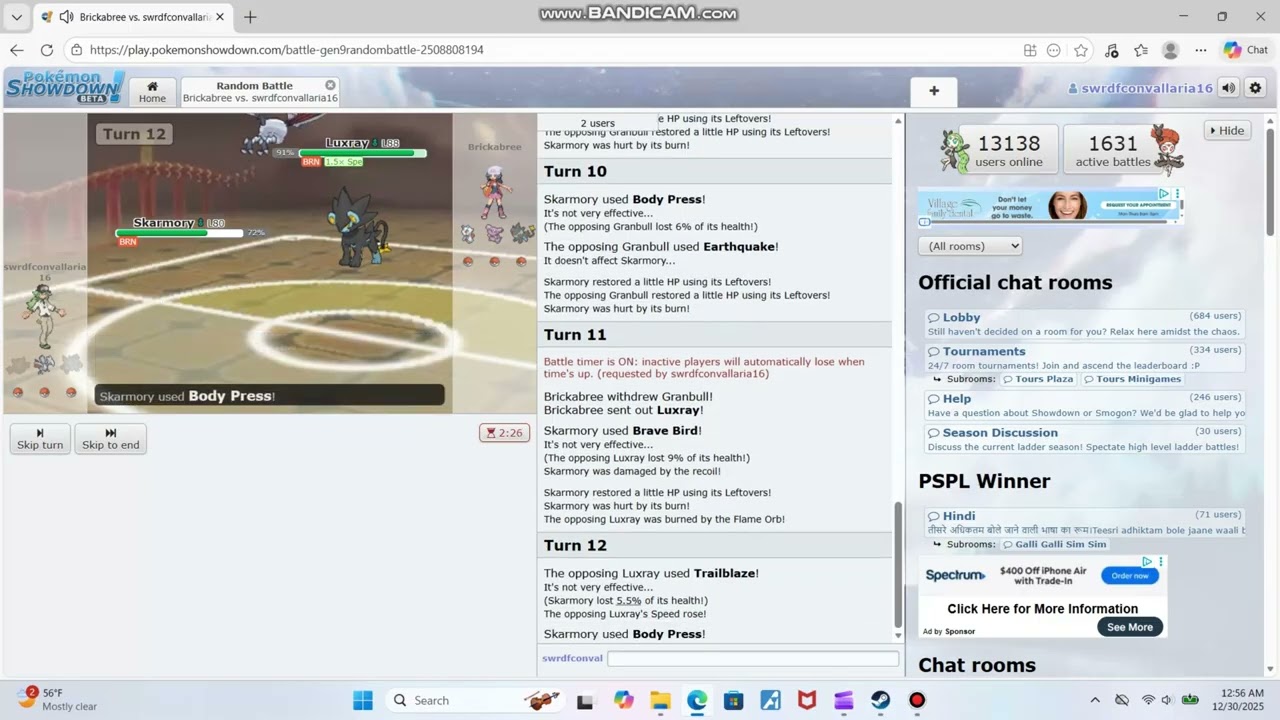The height and width of the screenshot is (720, 1280).
Task: Open the Galli Galli Sim Sim subroom
Action: tap(1054, 544)
